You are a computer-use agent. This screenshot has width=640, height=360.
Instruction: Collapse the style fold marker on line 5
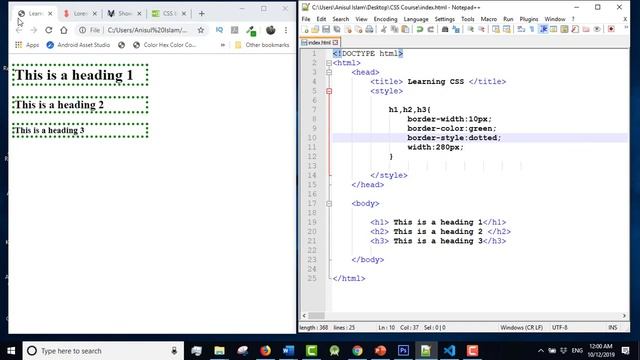click(x=329, y=91)
